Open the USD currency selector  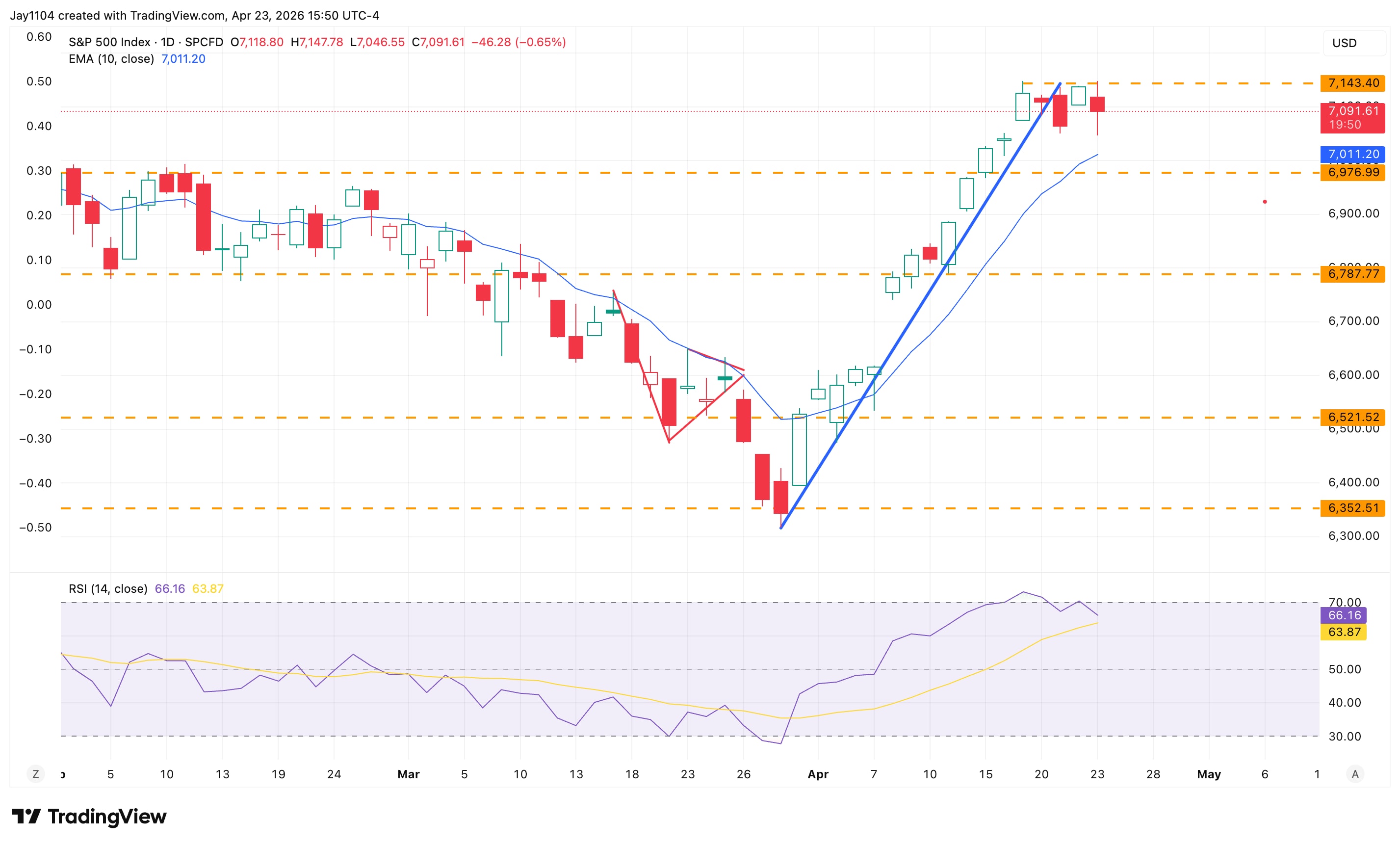tap(1344, 43)
